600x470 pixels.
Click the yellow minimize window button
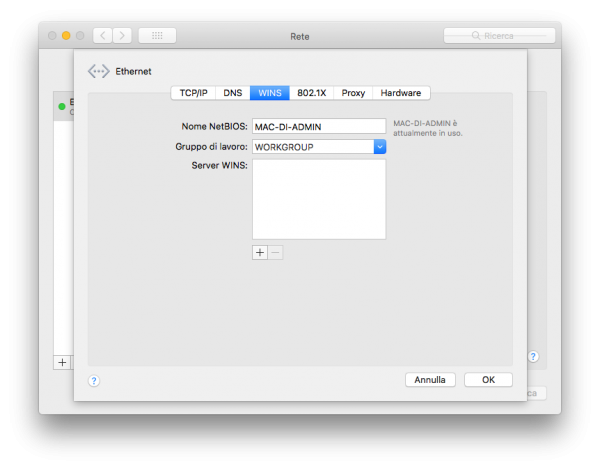click(66, 36)
